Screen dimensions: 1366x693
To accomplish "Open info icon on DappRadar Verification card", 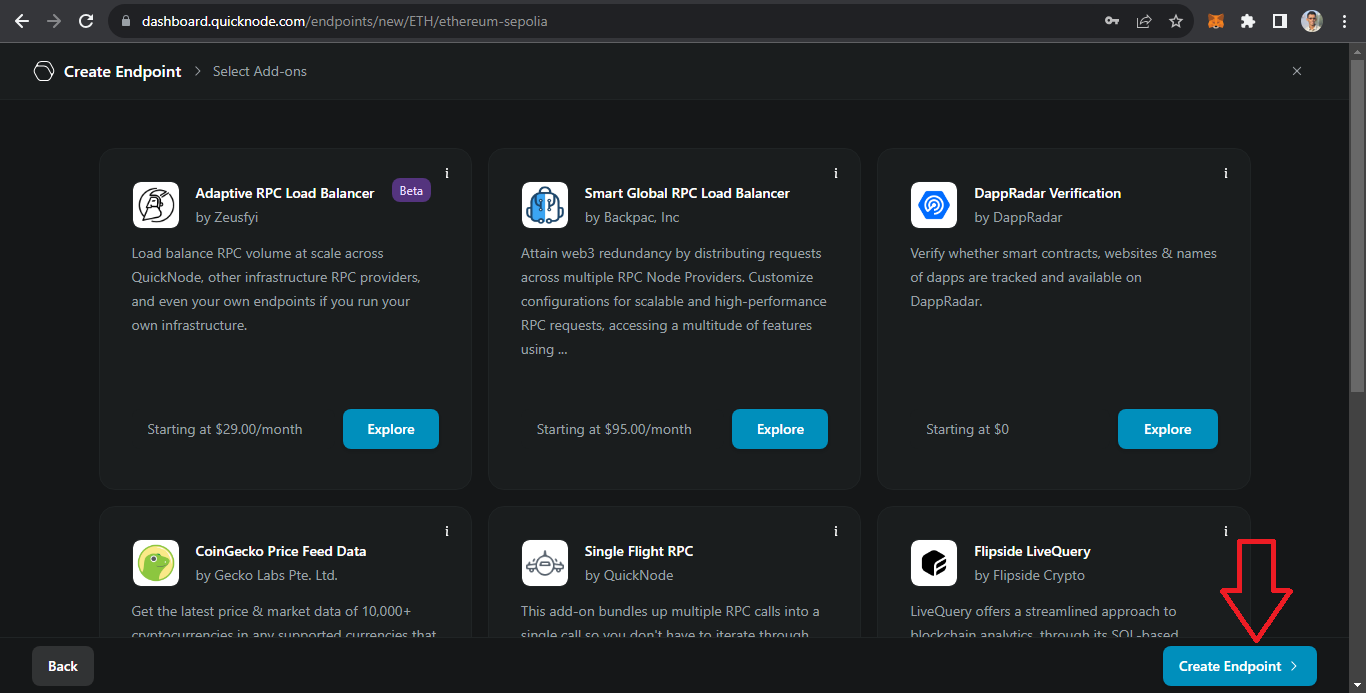I will click(1226, 174).
